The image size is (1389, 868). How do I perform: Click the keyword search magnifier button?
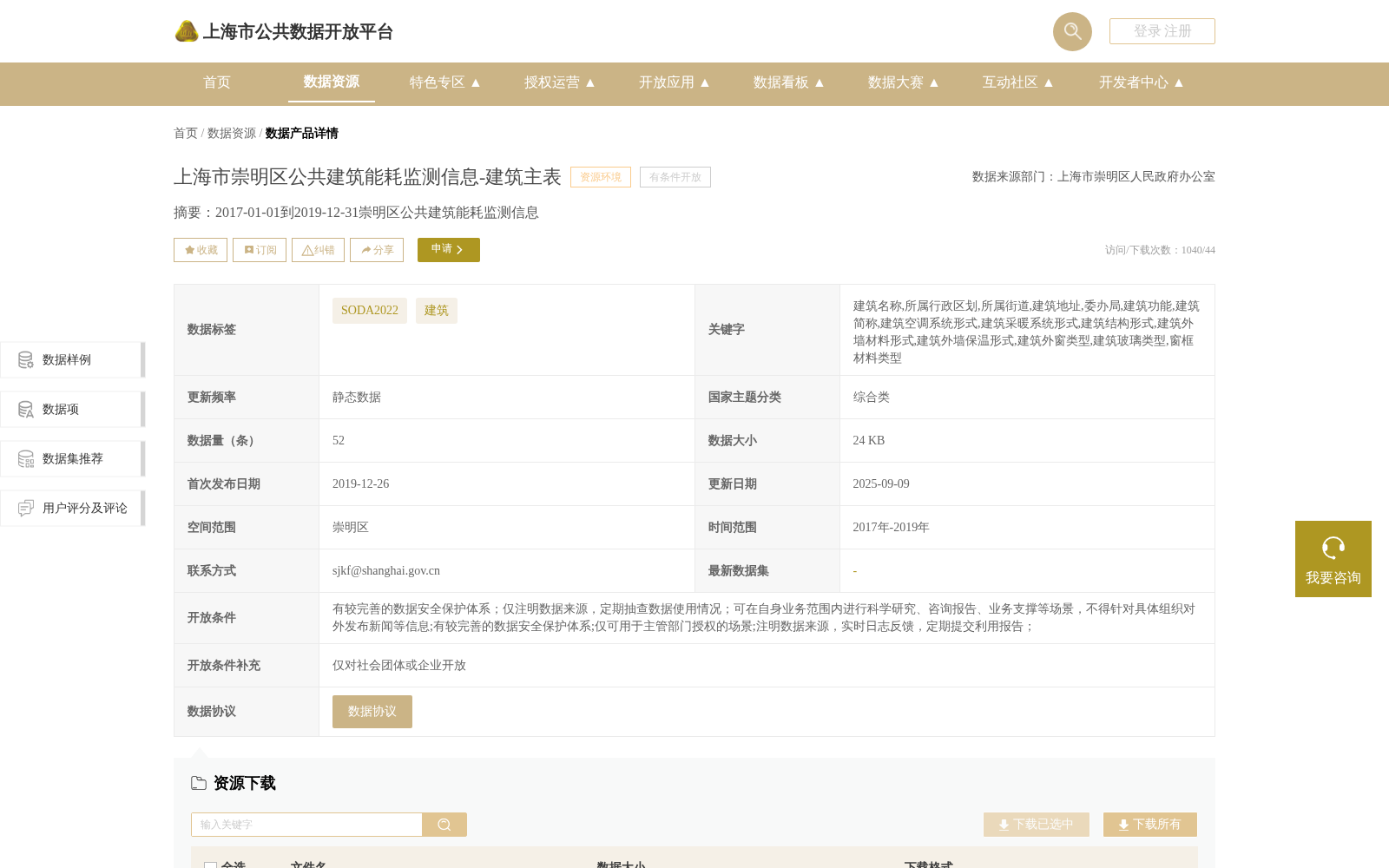pos(444,825)
